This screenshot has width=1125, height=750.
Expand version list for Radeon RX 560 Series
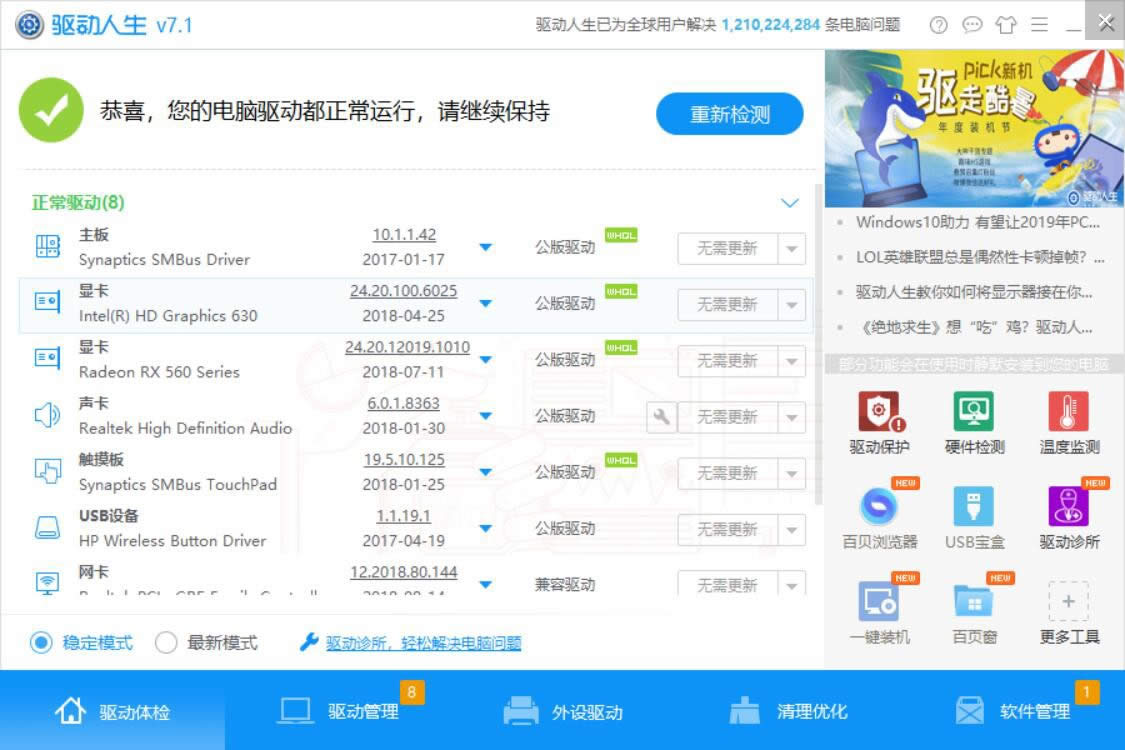pos(486,360)
